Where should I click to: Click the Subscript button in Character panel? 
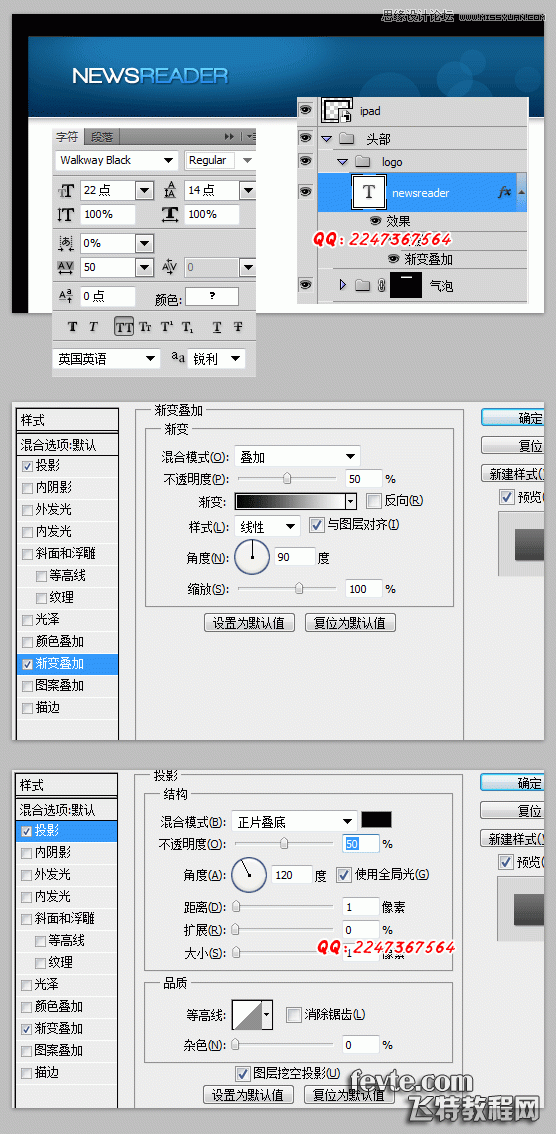(x=187, y=327)
